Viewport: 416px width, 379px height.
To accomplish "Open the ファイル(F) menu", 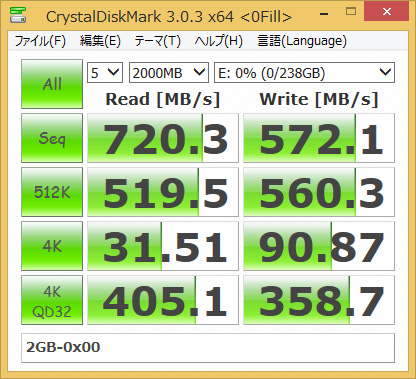I will coord(40,41).
